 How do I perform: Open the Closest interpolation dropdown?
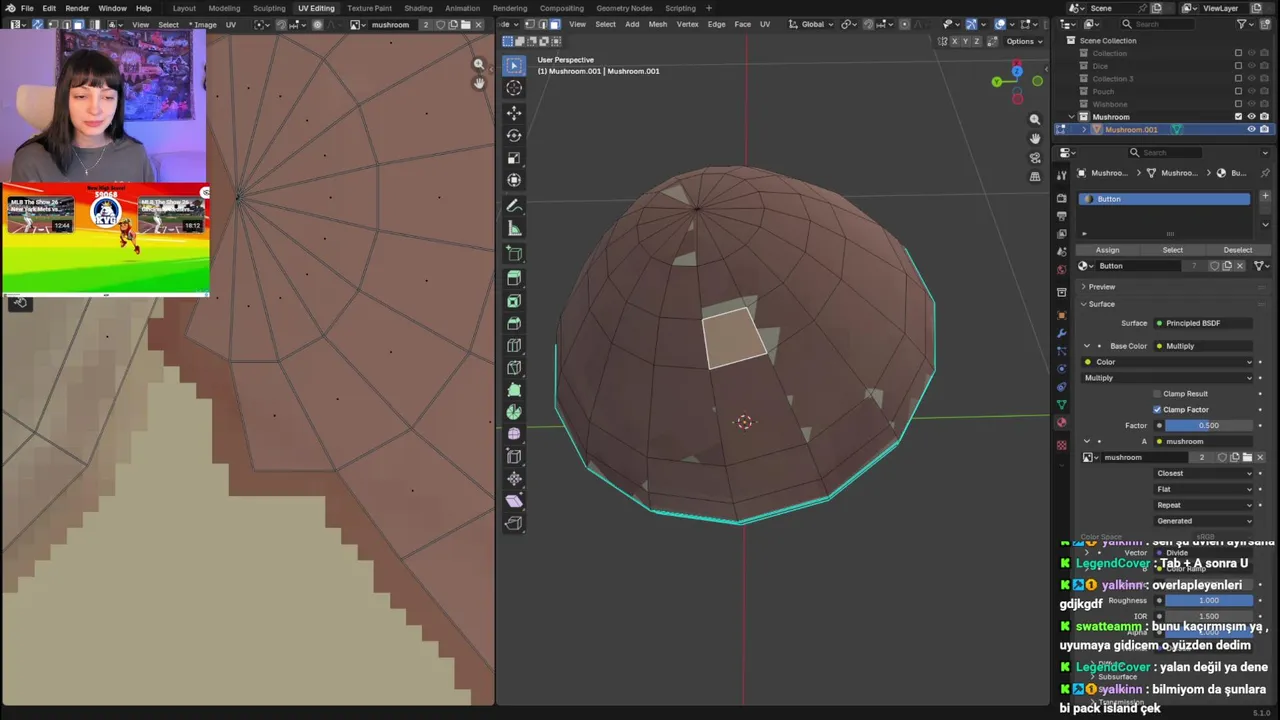[1203, 473]
